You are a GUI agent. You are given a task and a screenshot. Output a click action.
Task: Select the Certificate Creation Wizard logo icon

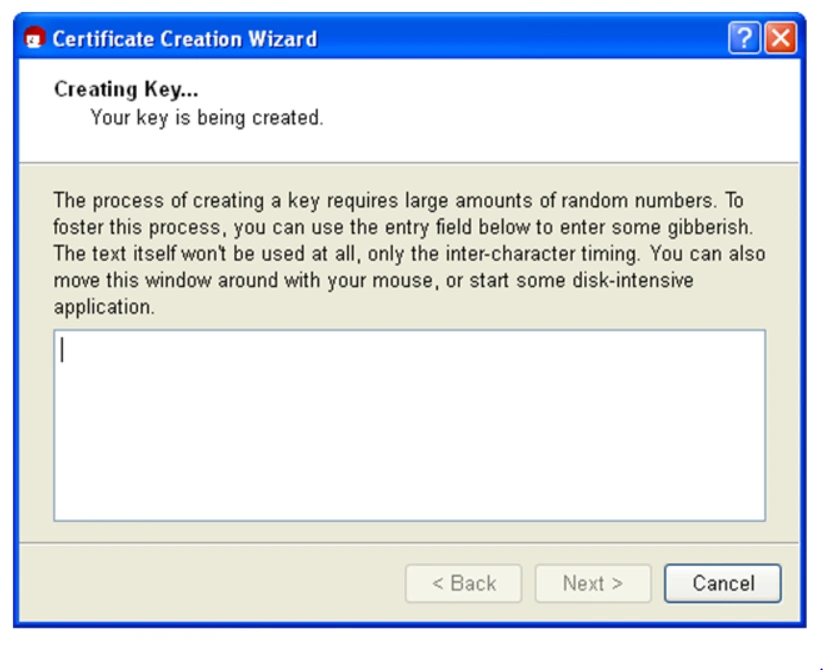click(34, 38)
